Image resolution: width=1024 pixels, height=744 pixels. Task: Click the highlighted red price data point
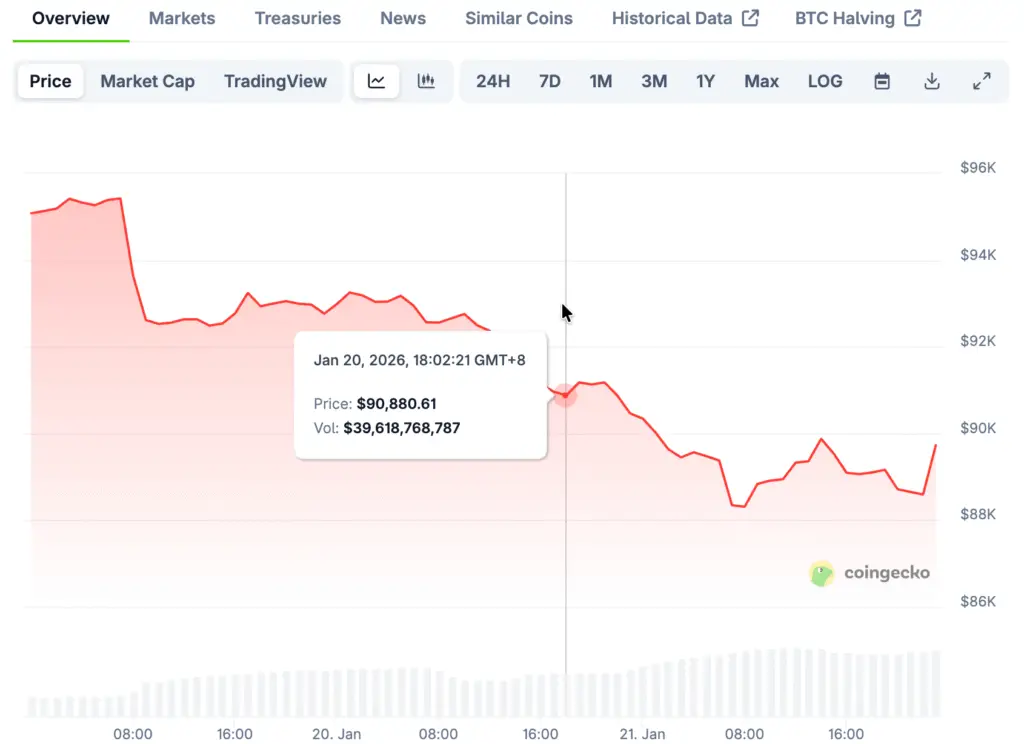(x=565, y=395)
